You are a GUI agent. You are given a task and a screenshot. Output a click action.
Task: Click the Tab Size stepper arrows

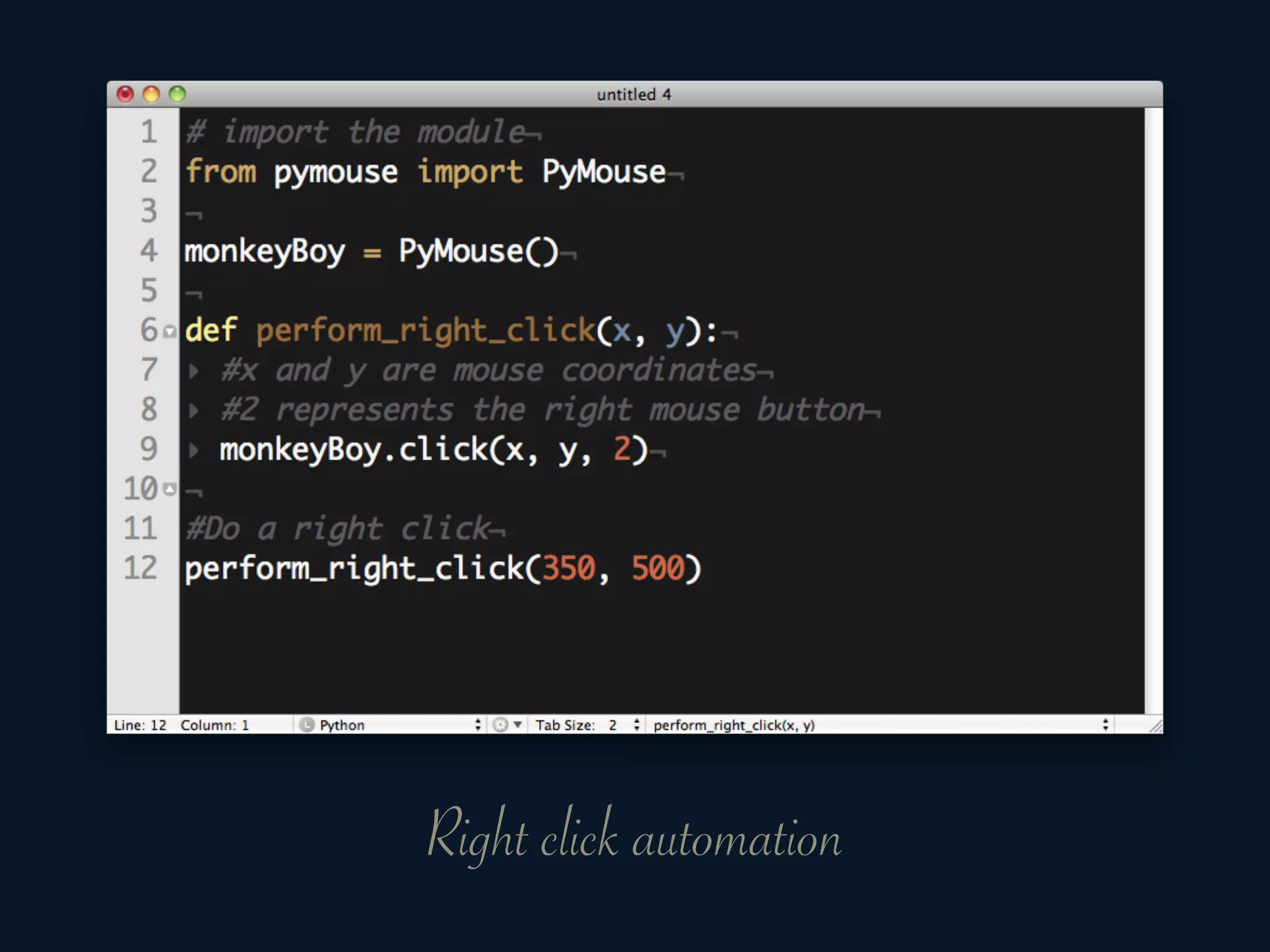[x=636, y=725]
